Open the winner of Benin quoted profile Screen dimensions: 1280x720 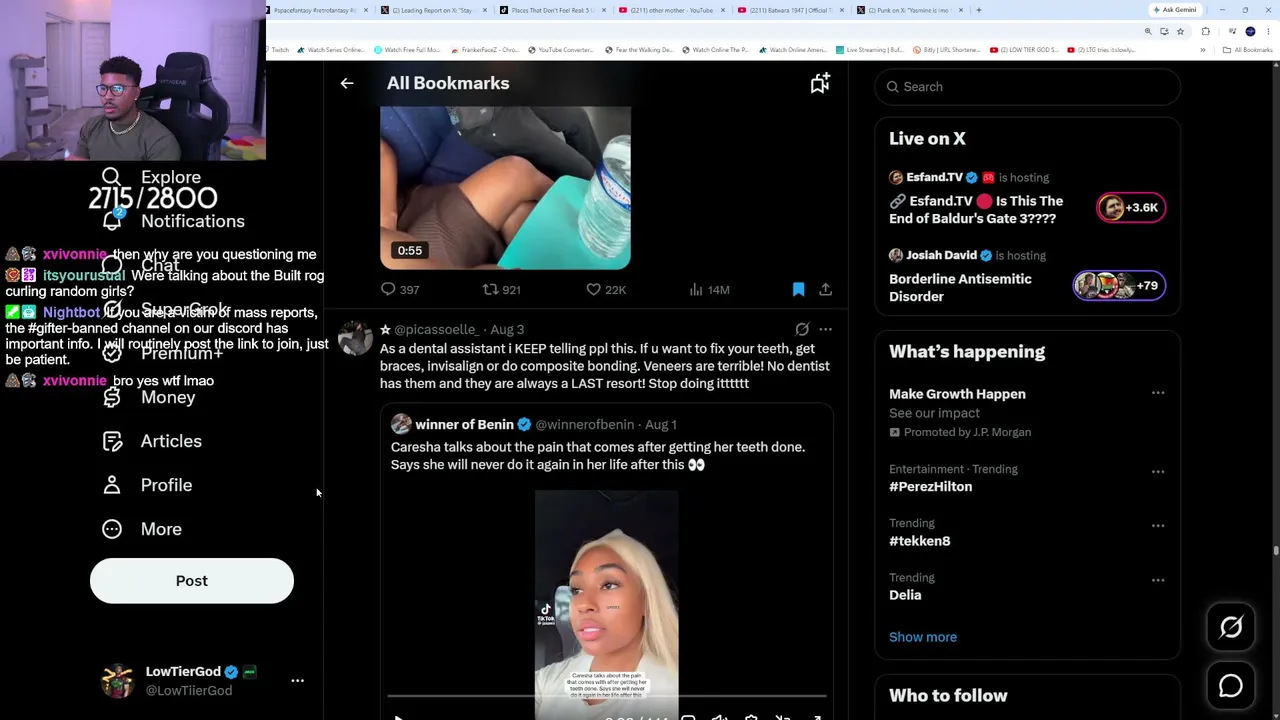[x=464, y=424]
